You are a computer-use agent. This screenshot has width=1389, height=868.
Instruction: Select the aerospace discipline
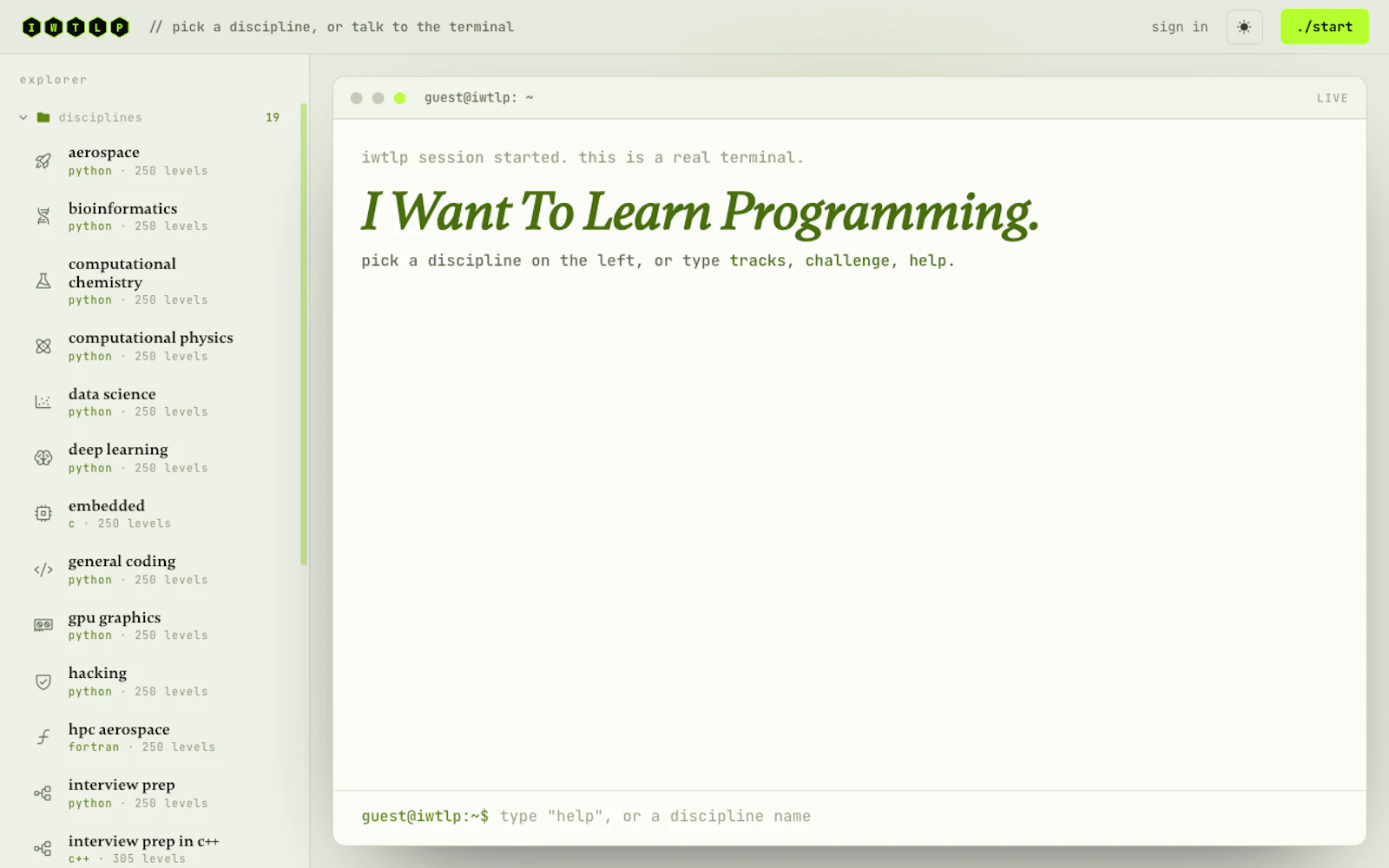156,161
